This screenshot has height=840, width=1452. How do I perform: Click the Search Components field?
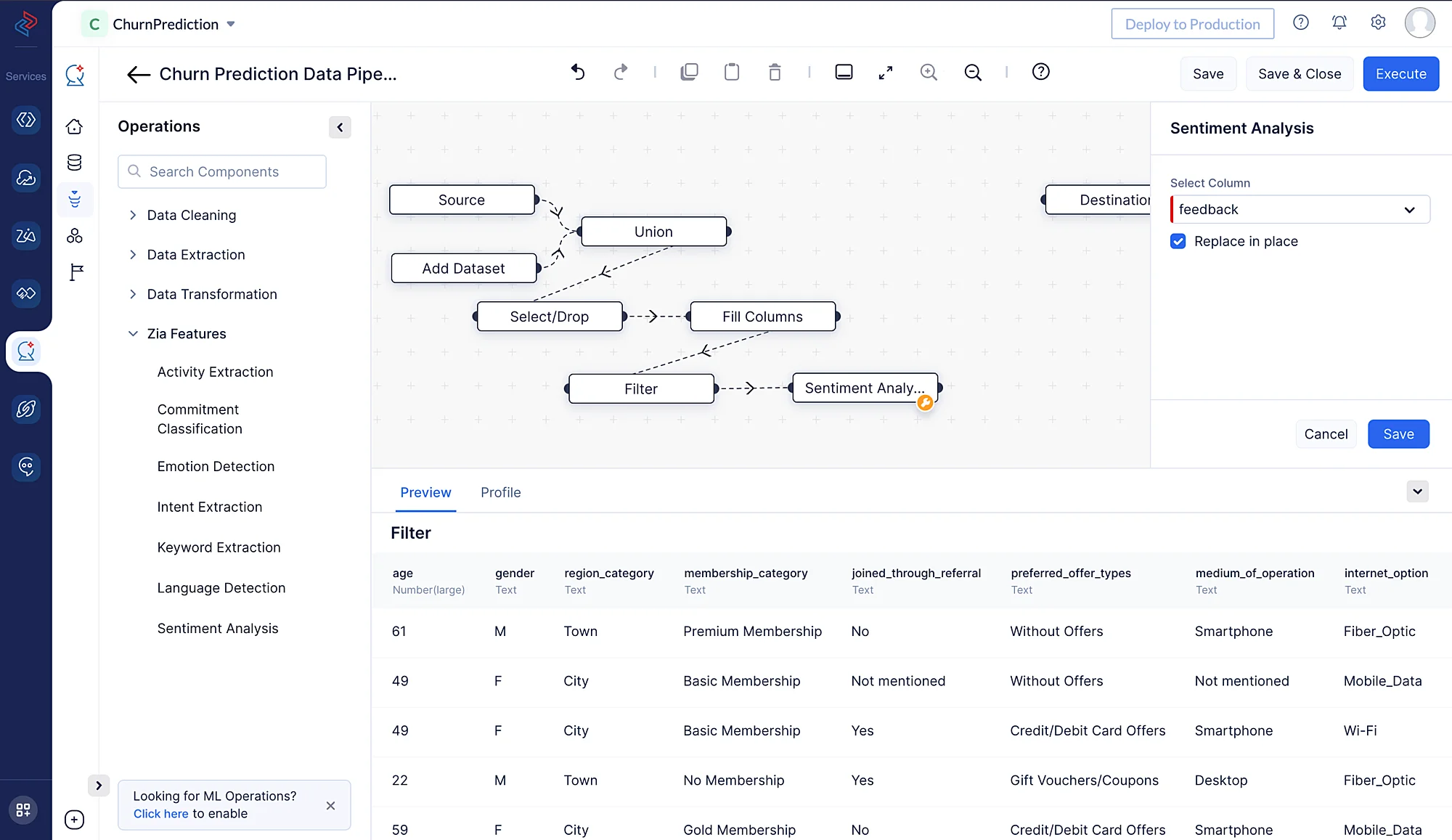click(x=222, y=171)
